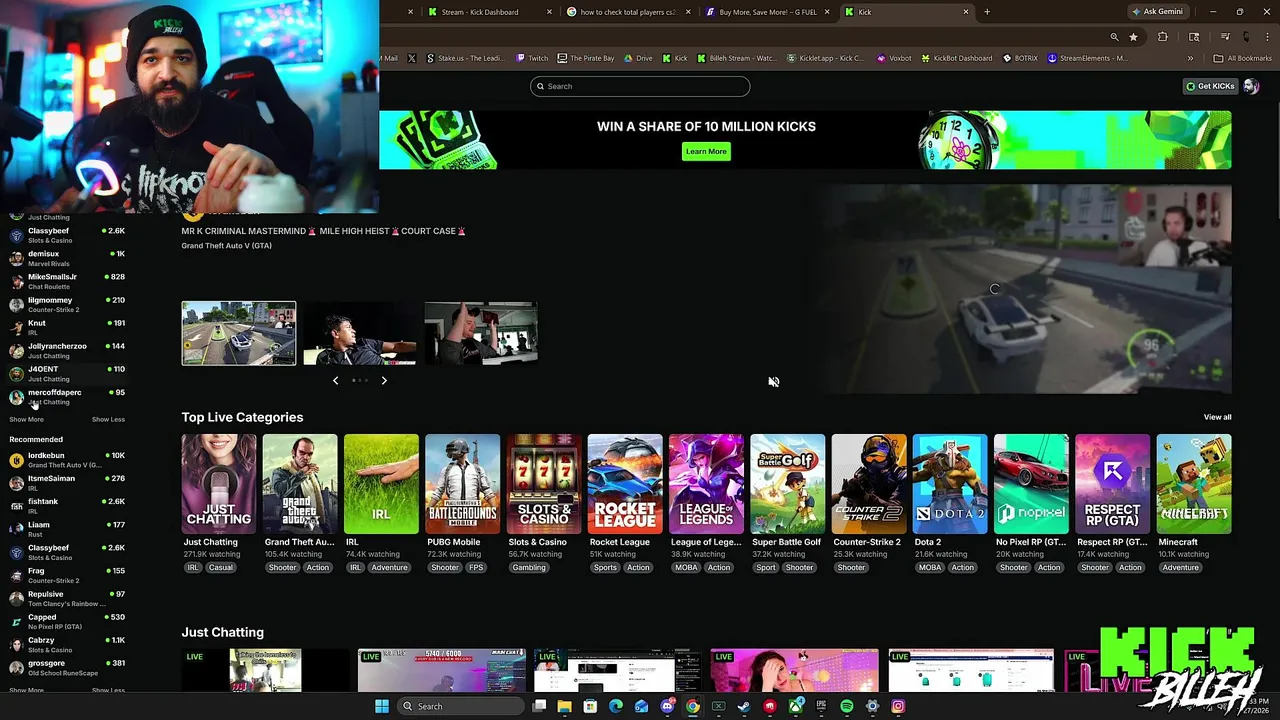
Task: Open the All Bookmarks folder
Action: pyautogui.click(x=1243, y=58)
